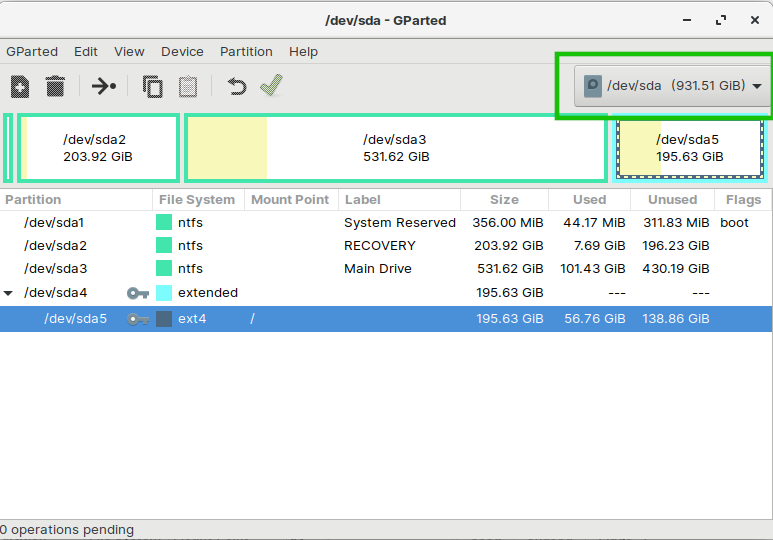The height and width of the screenshot is (540, 773).
Task: Click the Apply all operations checkmark
Action: pyautogui.click(x=271, y=85)
